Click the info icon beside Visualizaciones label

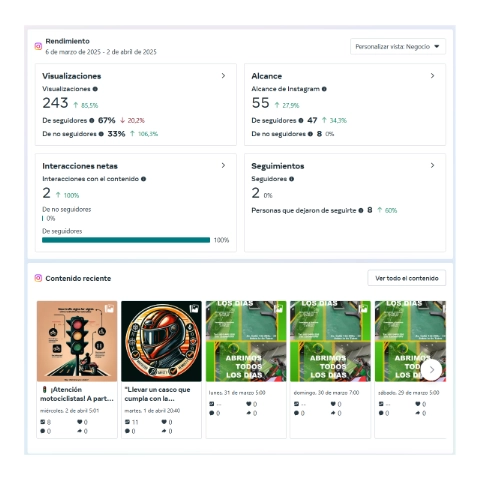[95, 89]
